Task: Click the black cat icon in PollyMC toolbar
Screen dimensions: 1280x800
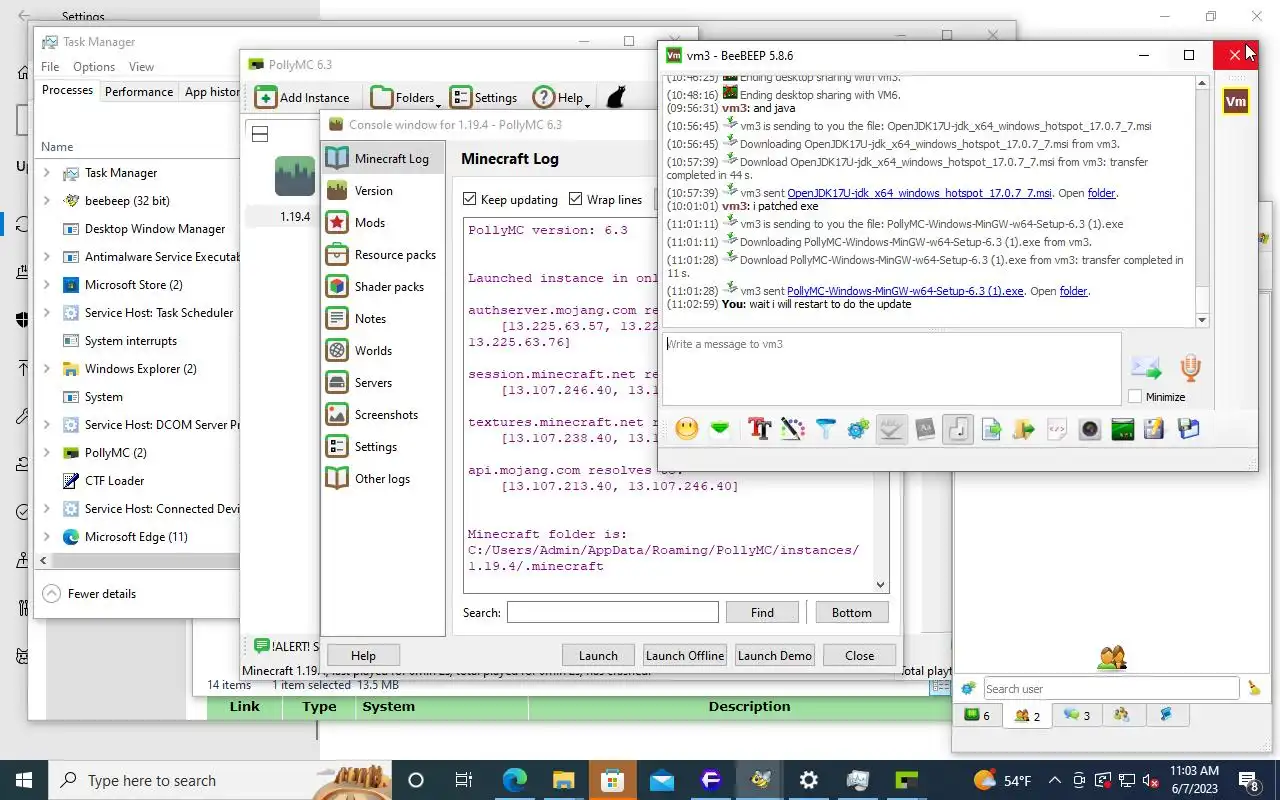Action: (617, 97)
